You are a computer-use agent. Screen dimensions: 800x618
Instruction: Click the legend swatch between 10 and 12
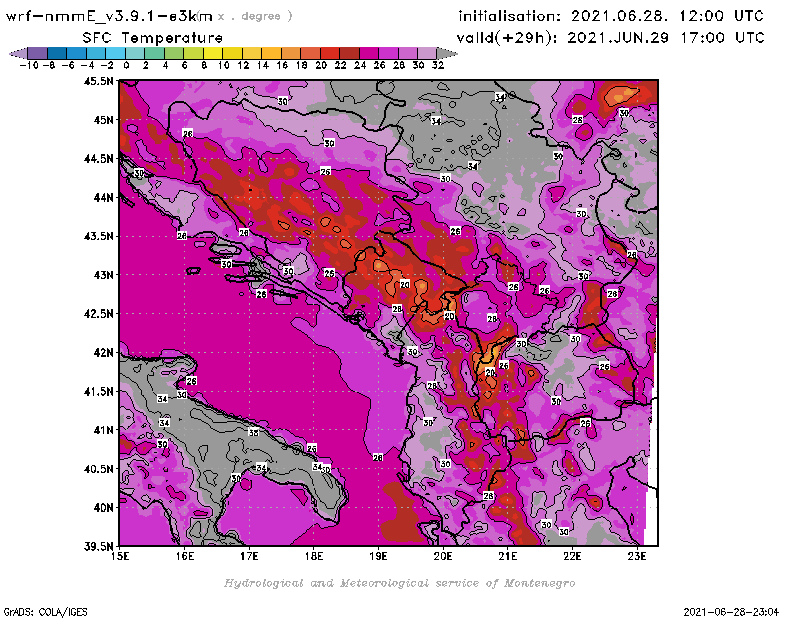[x=233, y=53]
